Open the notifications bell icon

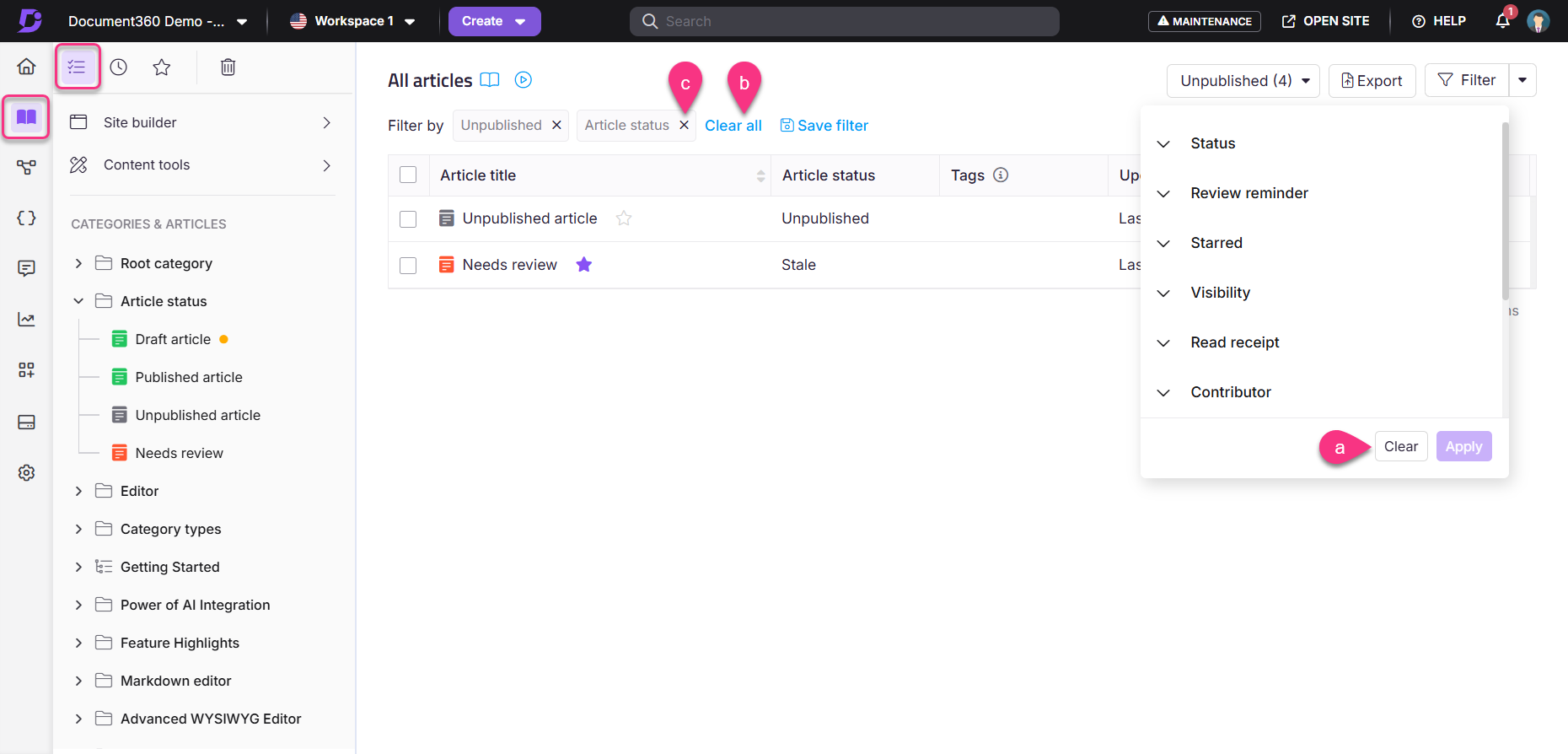tap(1502, 21)
